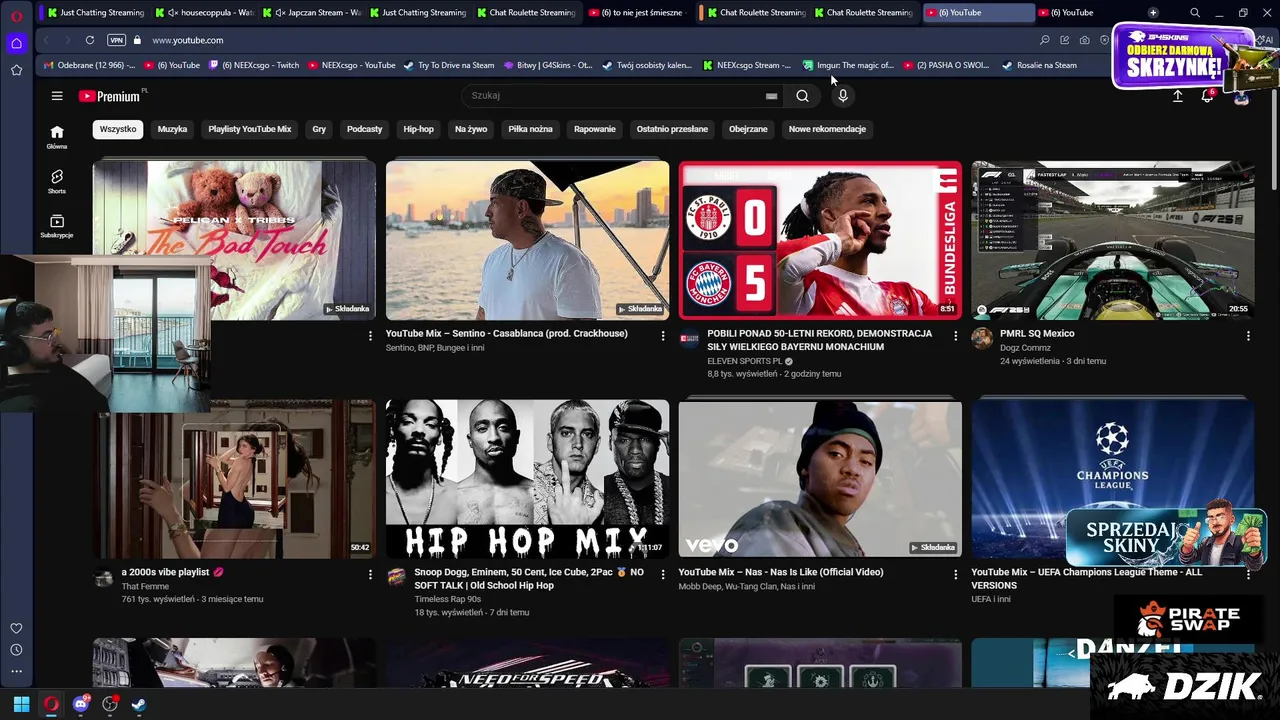
Task: Click the youtube.com address bar URL
Action: coord(188,40)
